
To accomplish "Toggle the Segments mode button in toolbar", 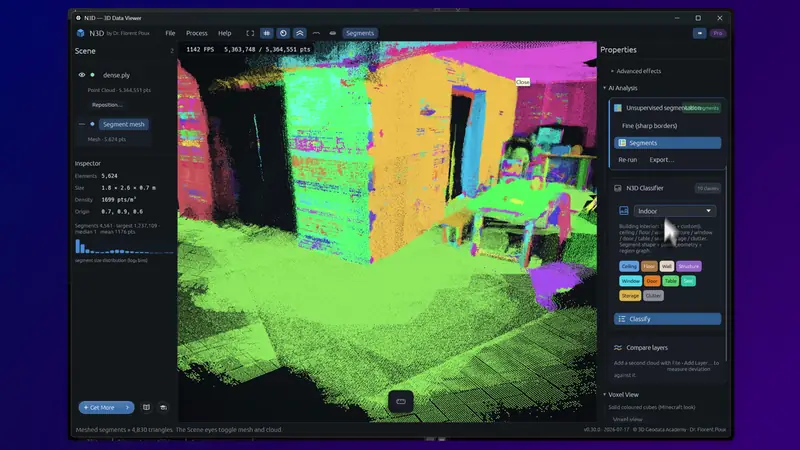I will (360, 33).
